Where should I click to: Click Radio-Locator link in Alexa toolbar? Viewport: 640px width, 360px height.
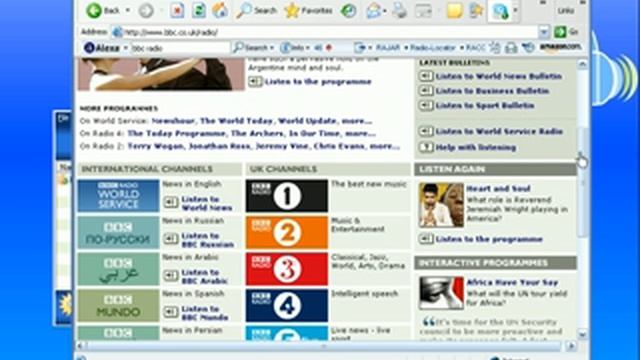click(x=432, y=48)
